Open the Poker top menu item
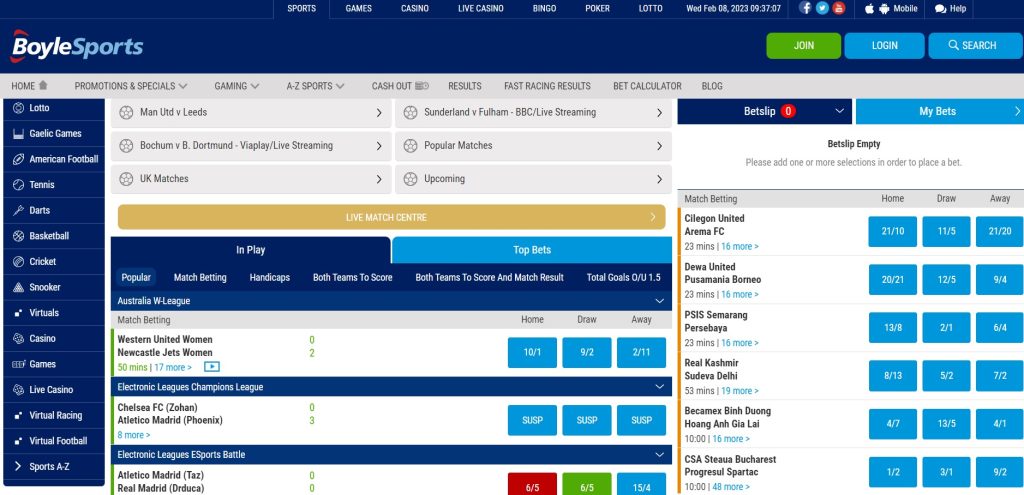Image resolution: width=1024 pixels, height=495 pixels. pyautogui.click(x=598, y=8)
